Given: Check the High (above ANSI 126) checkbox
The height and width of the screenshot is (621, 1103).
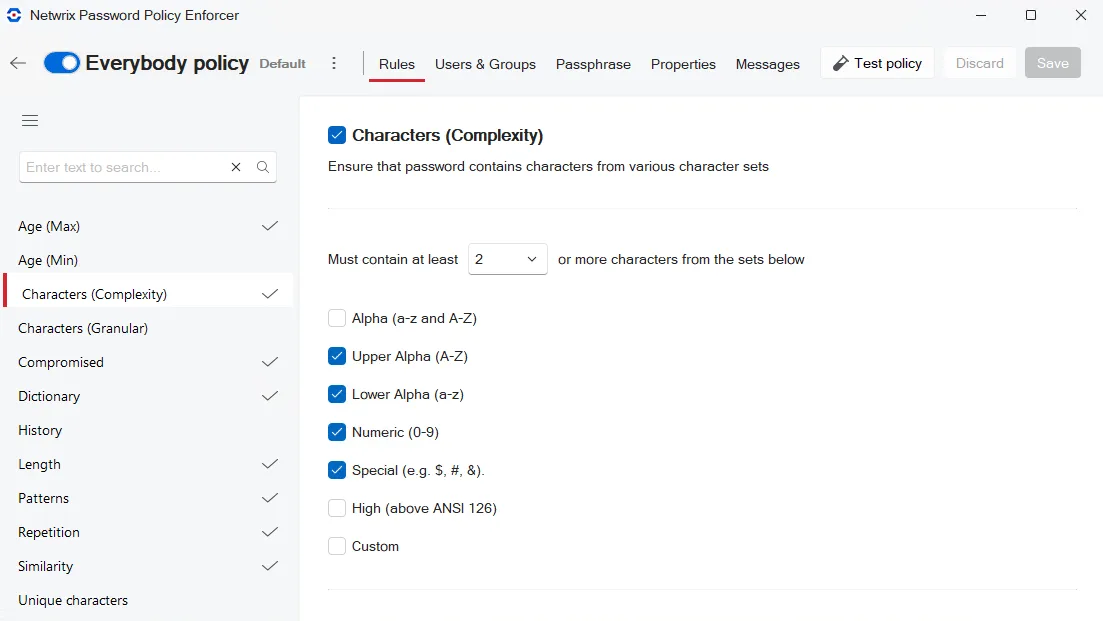Looking at the screenshot, I should click(x=337, y=508).
